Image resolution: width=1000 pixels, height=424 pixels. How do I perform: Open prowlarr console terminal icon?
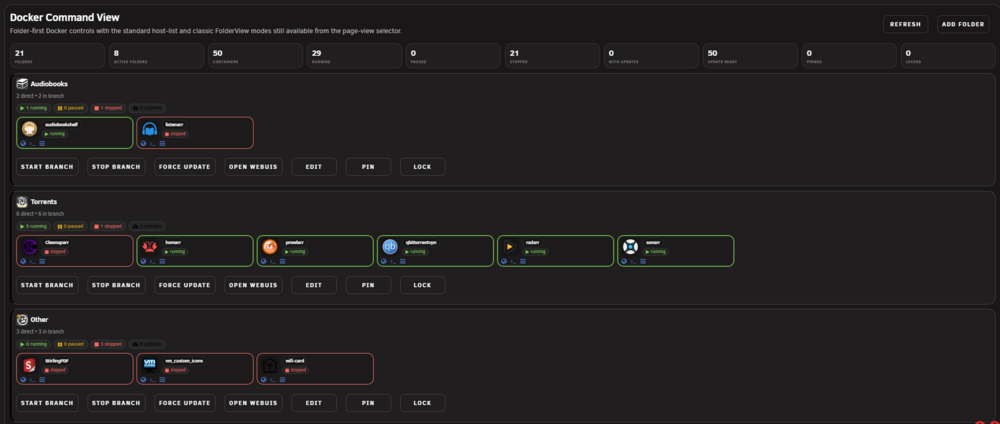272,261
